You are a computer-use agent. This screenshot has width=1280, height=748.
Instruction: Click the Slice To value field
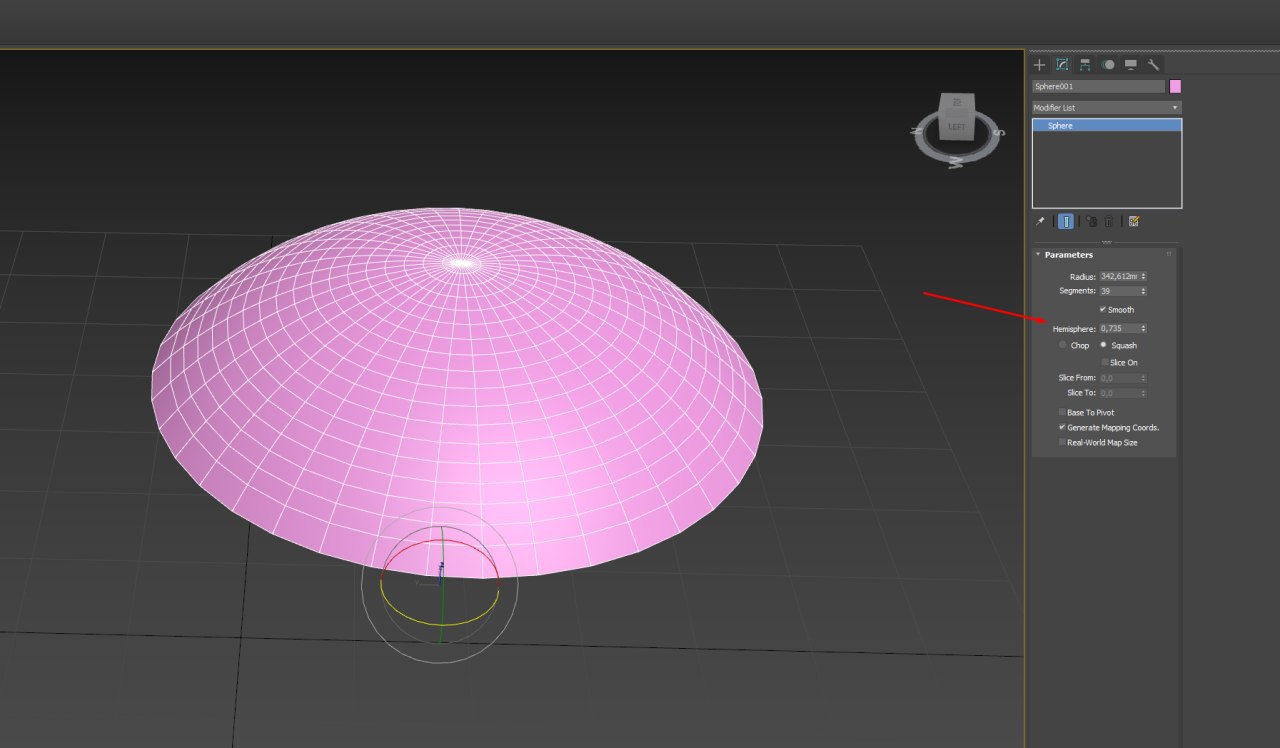click(1118, 393)
